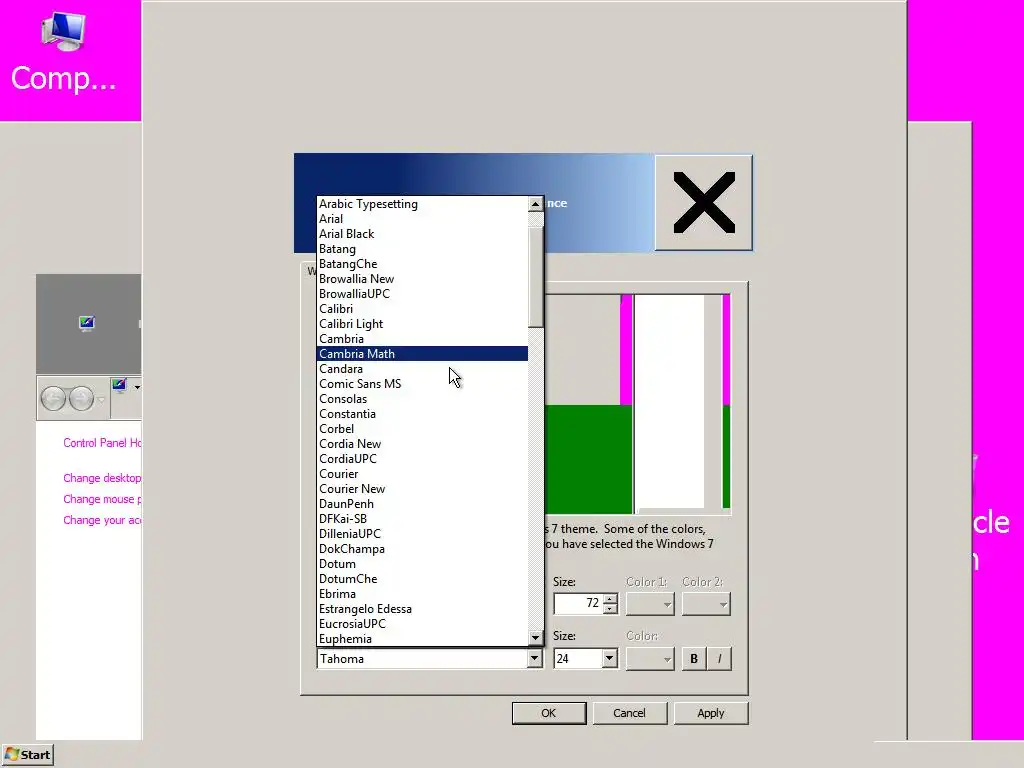Click the item Size 72 field
1024x768 pixels.
[x=578, y=603]
